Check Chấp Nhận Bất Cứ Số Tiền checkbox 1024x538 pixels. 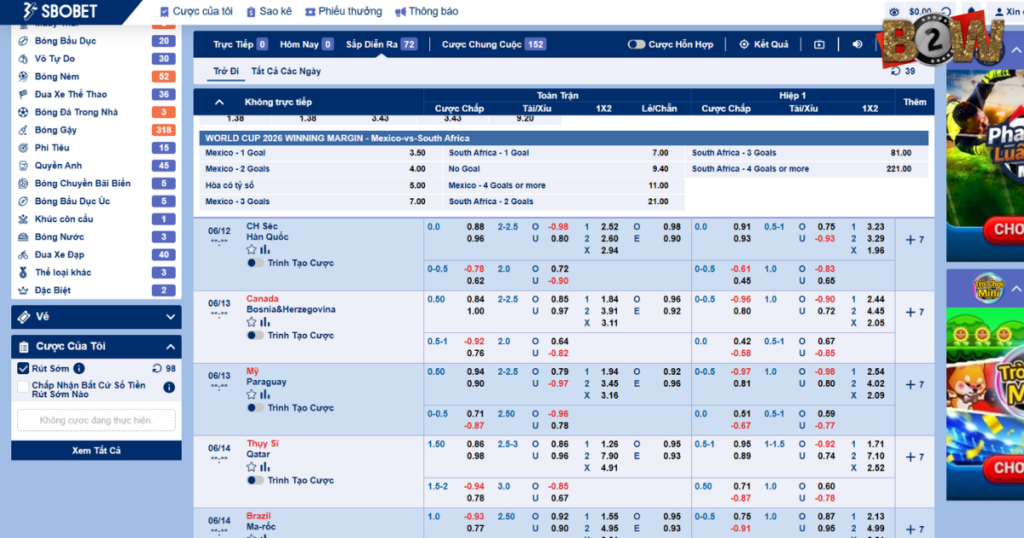click(23, 387)
